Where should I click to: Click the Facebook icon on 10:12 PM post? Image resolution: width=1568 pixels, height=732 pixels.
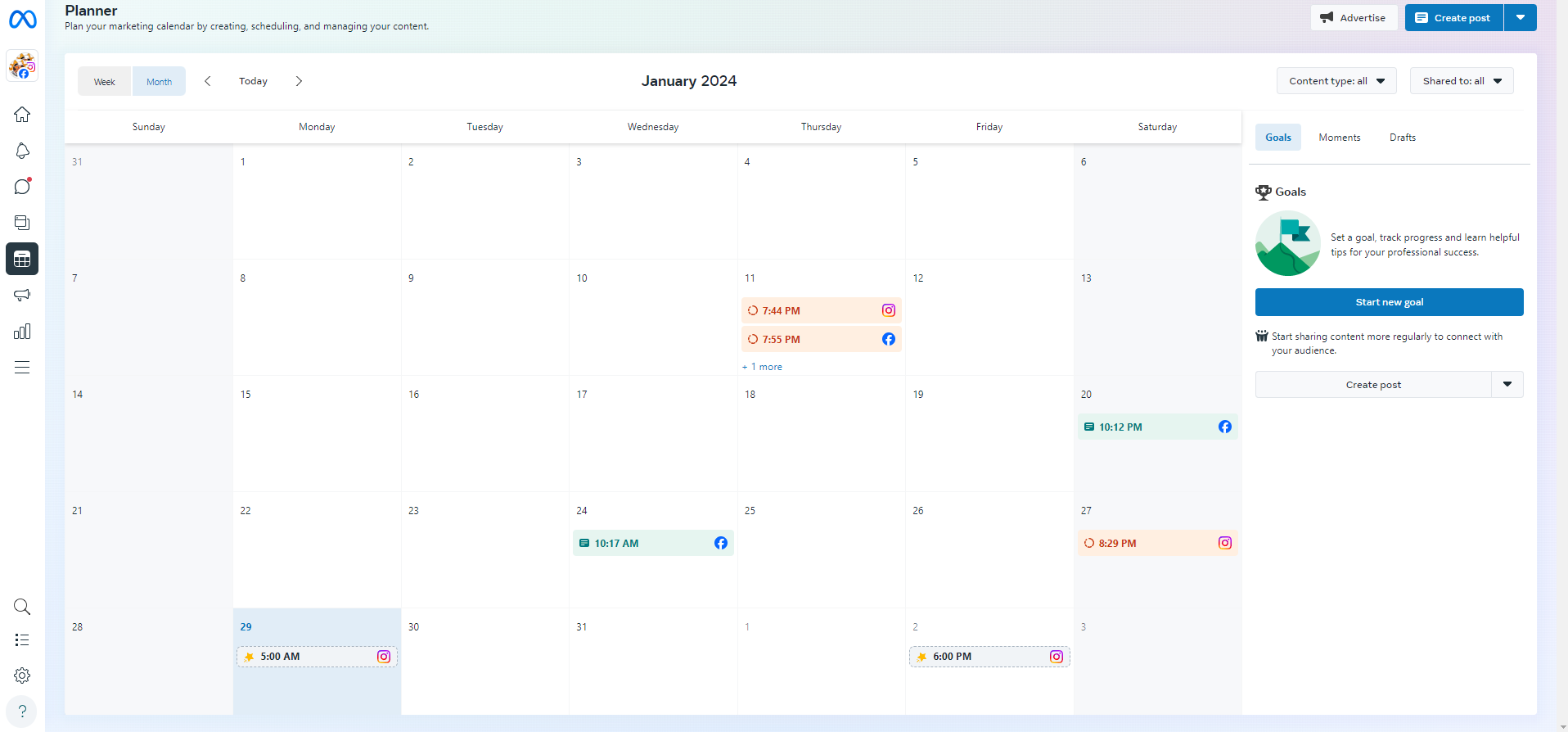[1225, 427]
